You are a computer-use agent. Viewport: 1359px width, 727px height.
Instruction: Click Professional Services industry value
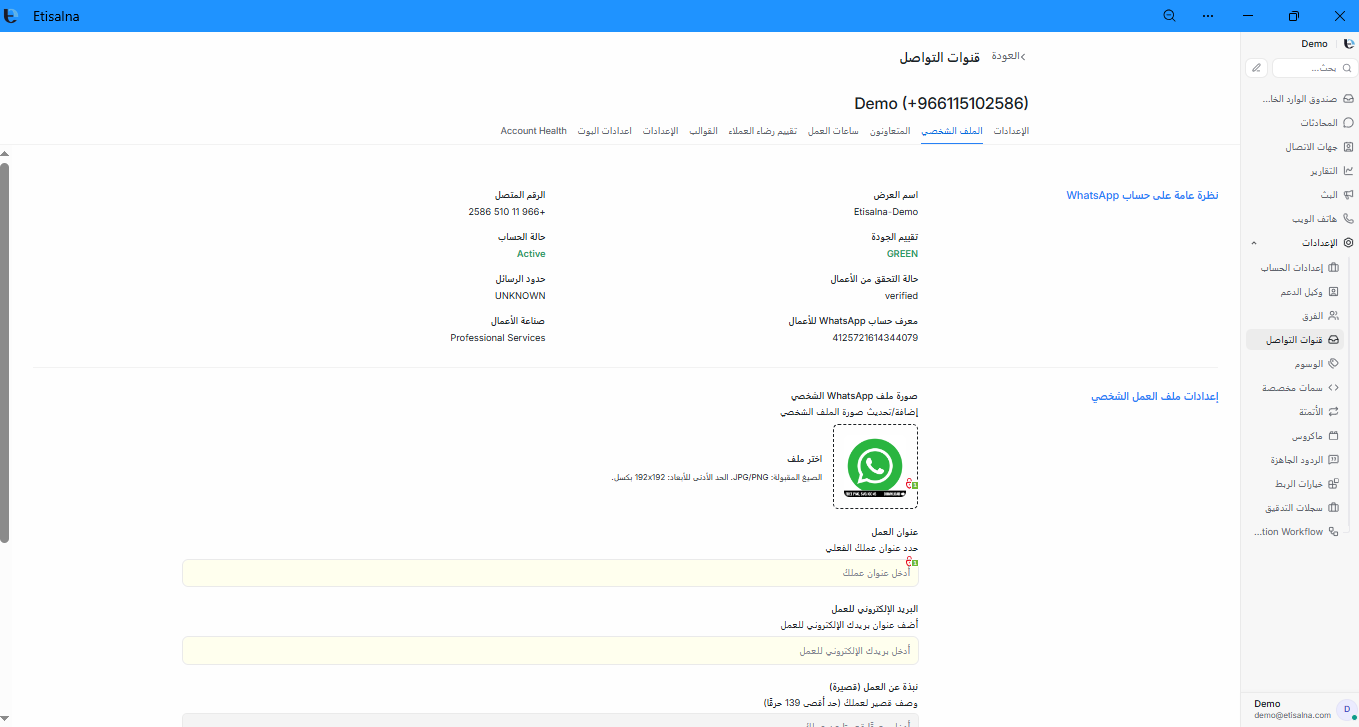498,338
